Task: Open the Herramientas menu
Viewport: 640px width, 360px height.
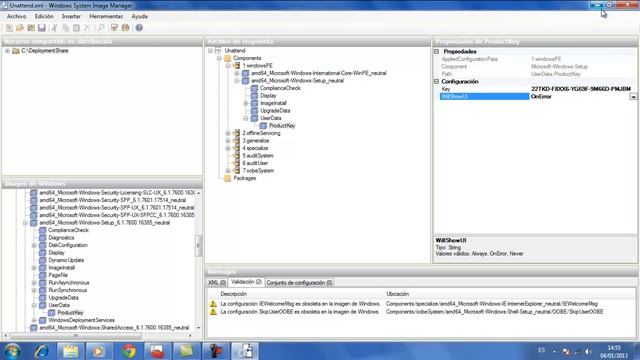Action: (x=106, y=16)
